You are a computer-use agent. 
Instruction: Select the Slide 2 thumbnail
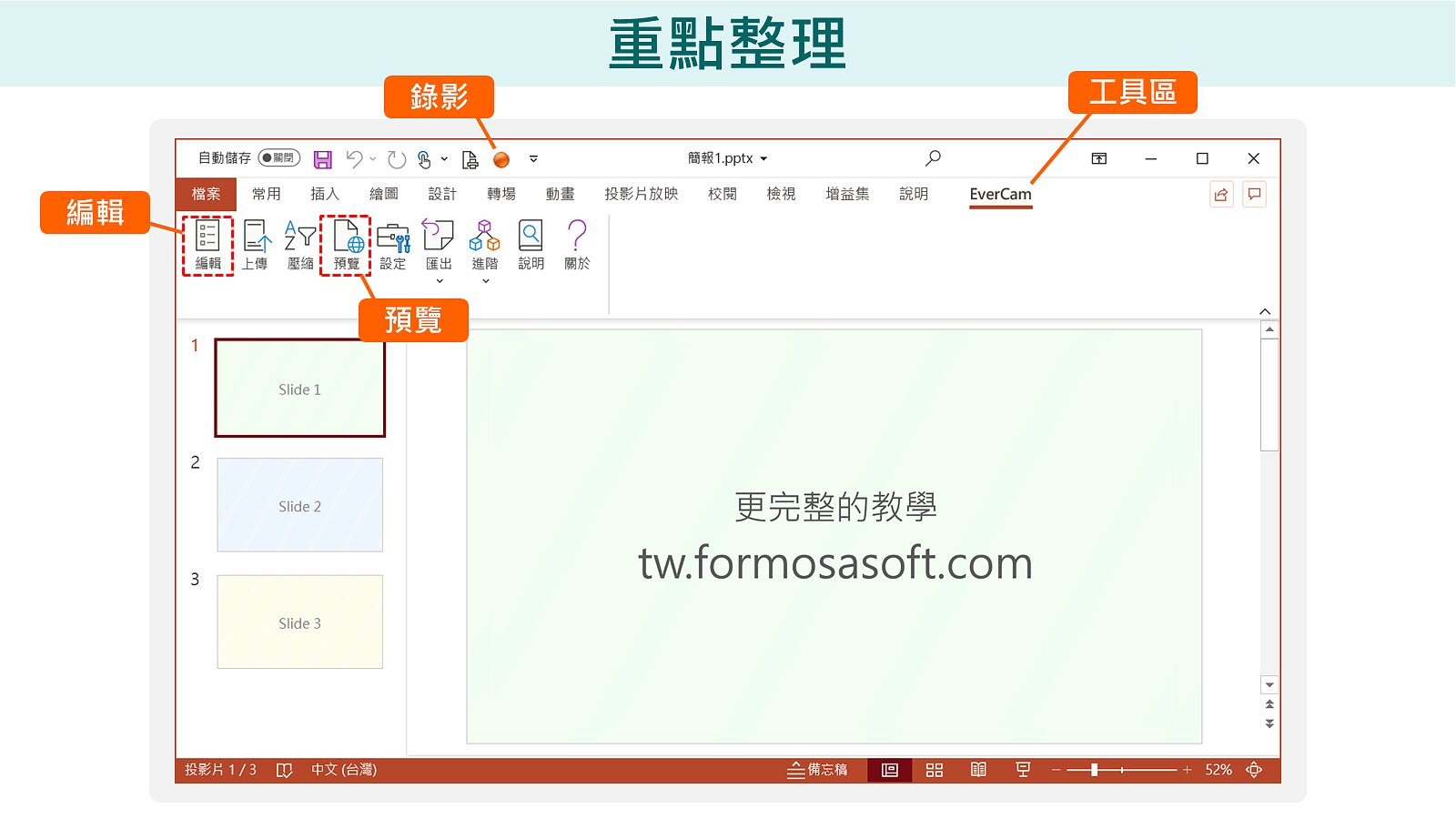click(x=299, y=505)
